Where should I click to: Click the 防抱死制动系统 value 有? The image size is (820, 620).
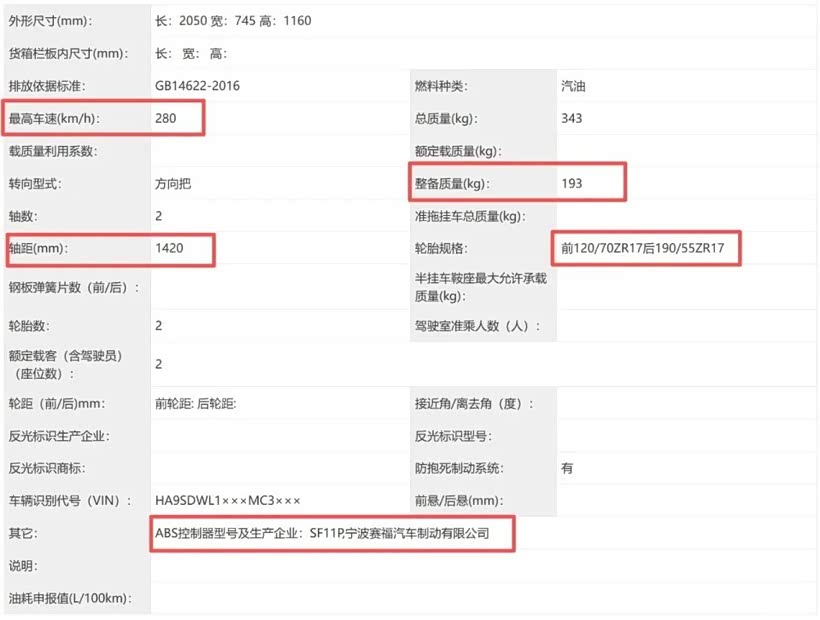[x=567, y=468]
